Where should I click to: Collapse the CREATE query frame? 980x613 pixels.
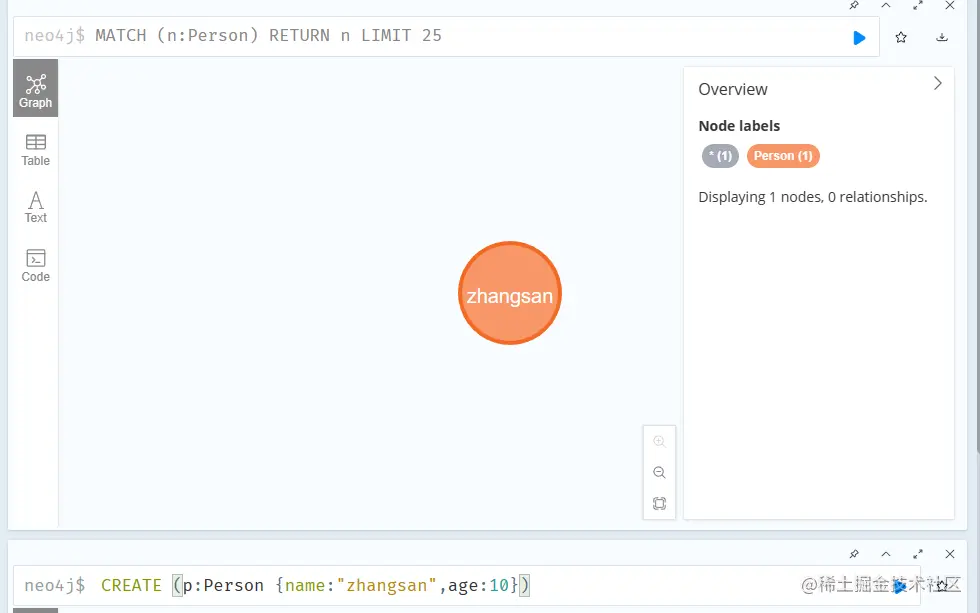886,554
